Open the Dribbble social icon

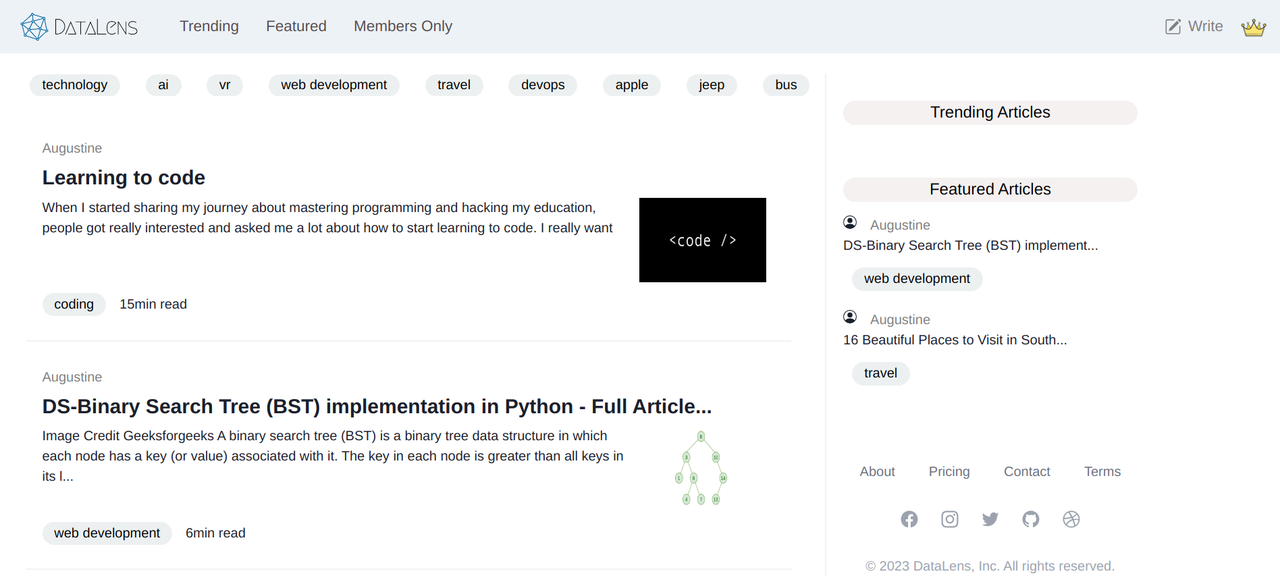(1072, 519)
